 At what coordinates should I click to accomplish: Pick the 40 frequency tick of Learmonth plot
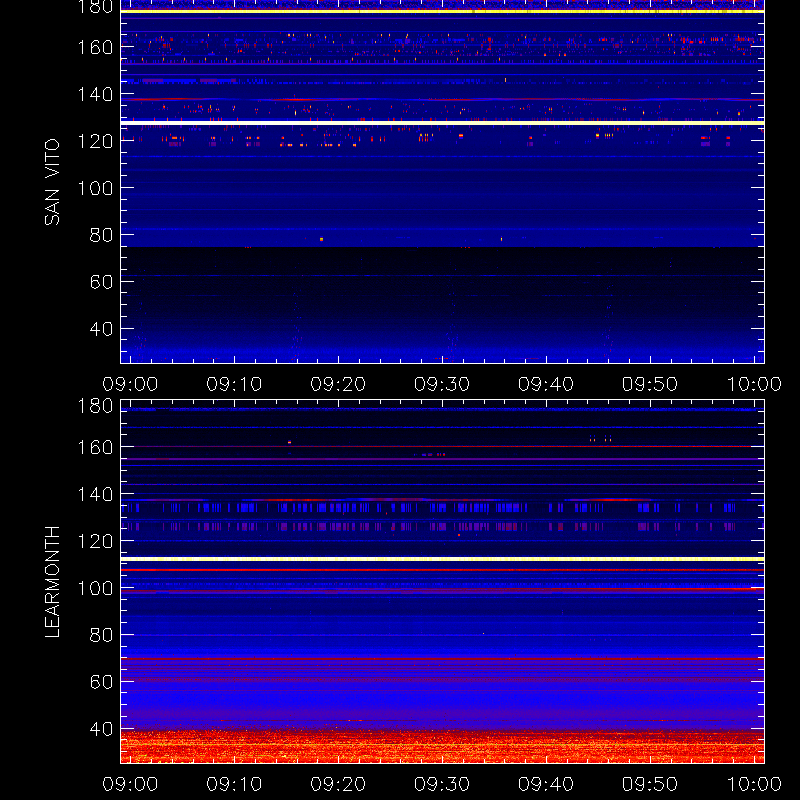pyautogui.click(x=101, y=729)
